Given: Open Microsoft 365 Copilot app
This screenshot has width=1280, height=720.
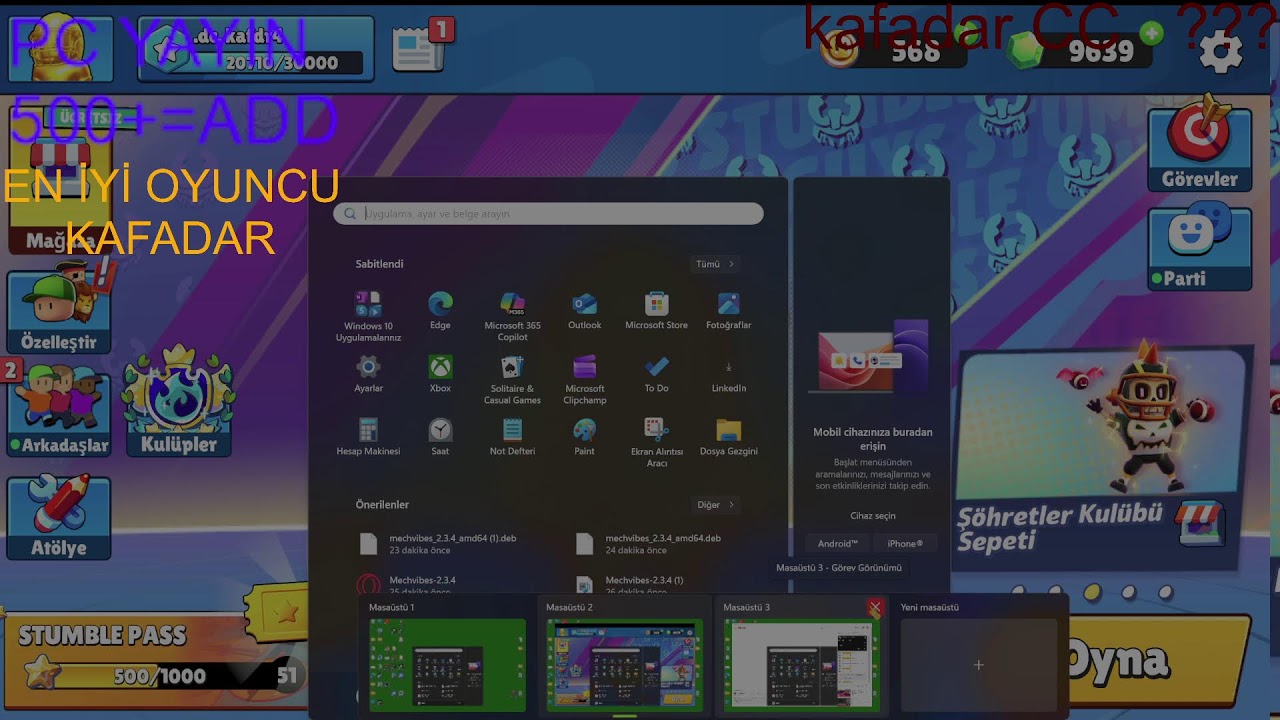Looking at the screenshot, I should [x=512, y=316].
